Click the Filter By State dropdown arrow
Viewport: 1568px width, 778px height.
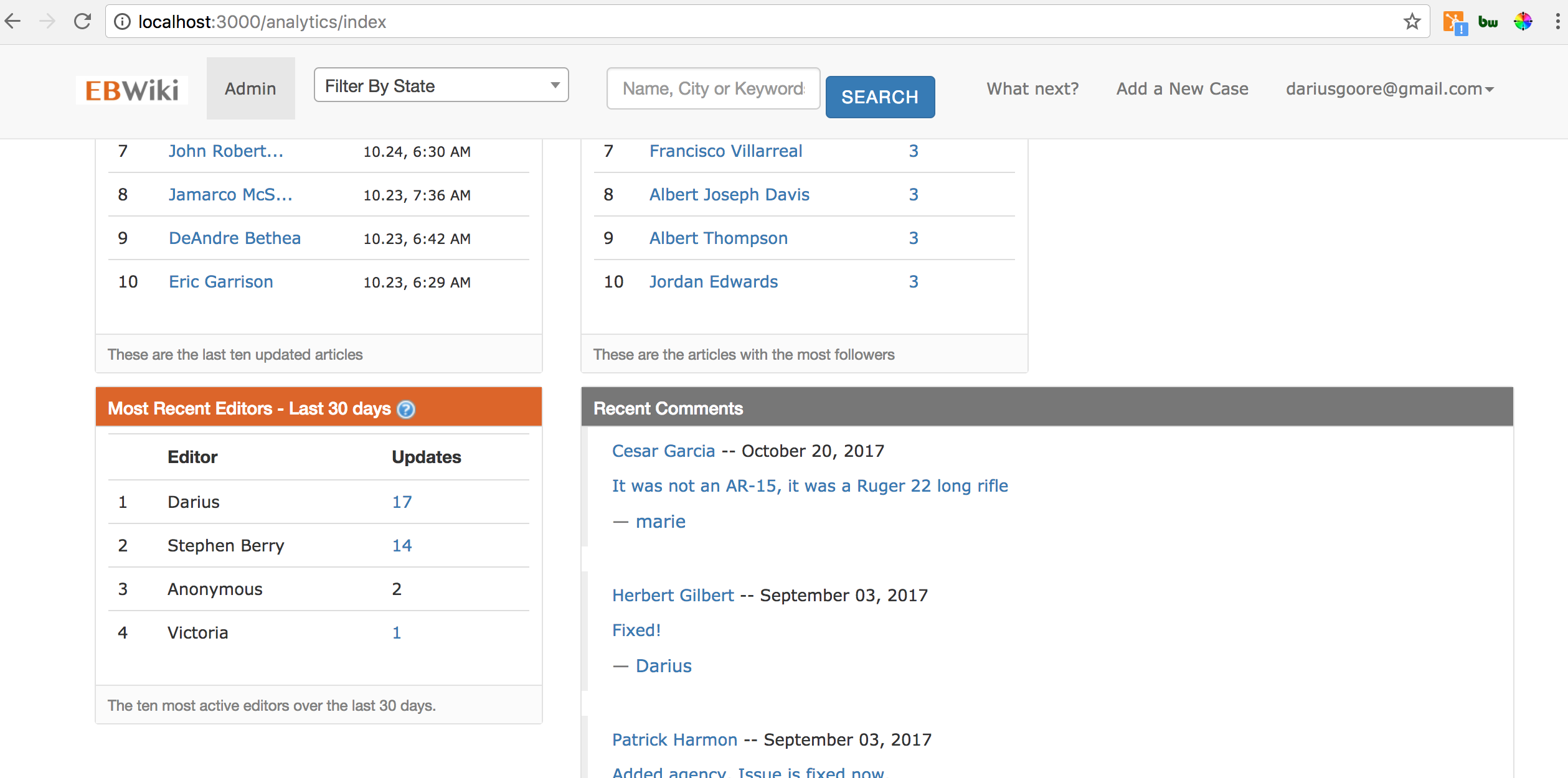click(x=554, y=85)
